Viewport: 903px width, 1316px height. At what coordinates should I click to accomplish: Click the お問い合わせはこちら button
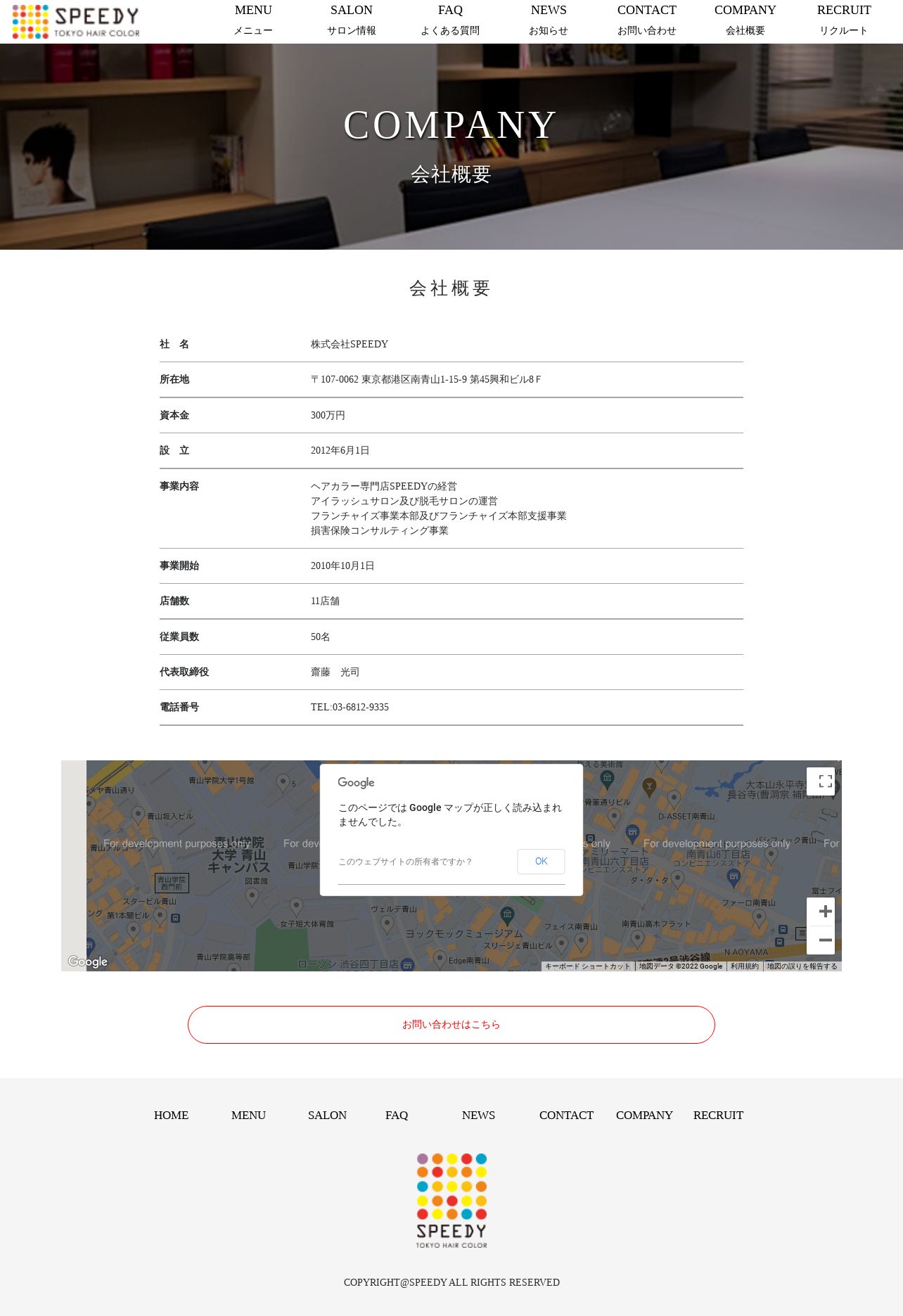(x=451, y=1025)
